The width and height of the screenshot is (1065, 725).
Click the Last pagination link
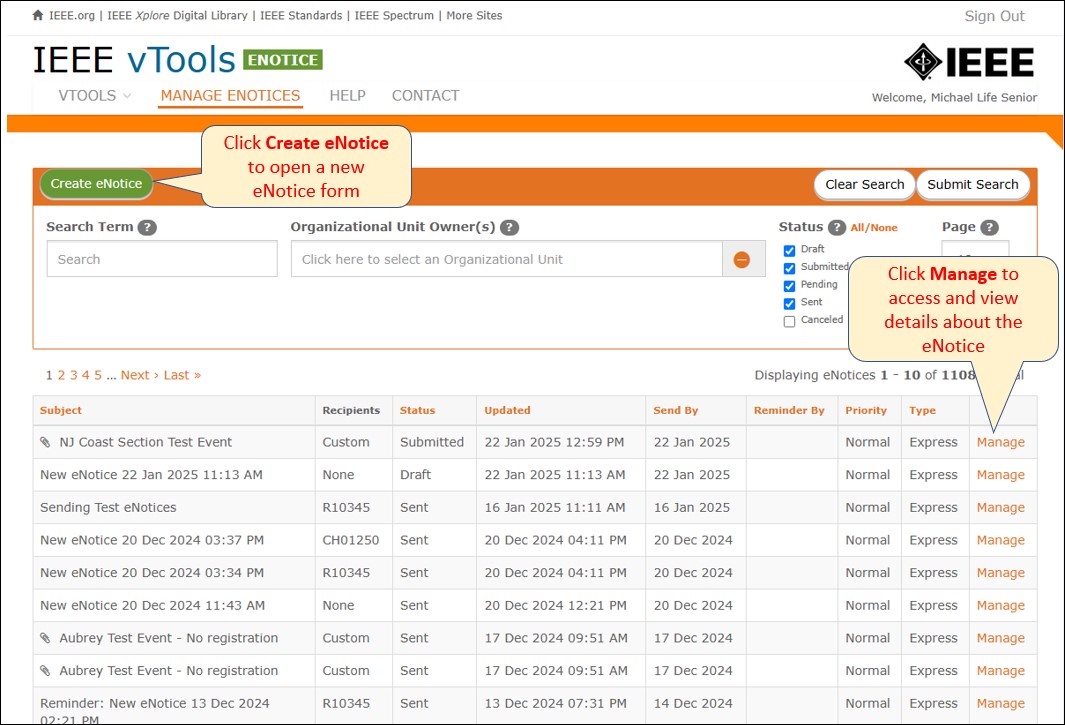182,375
